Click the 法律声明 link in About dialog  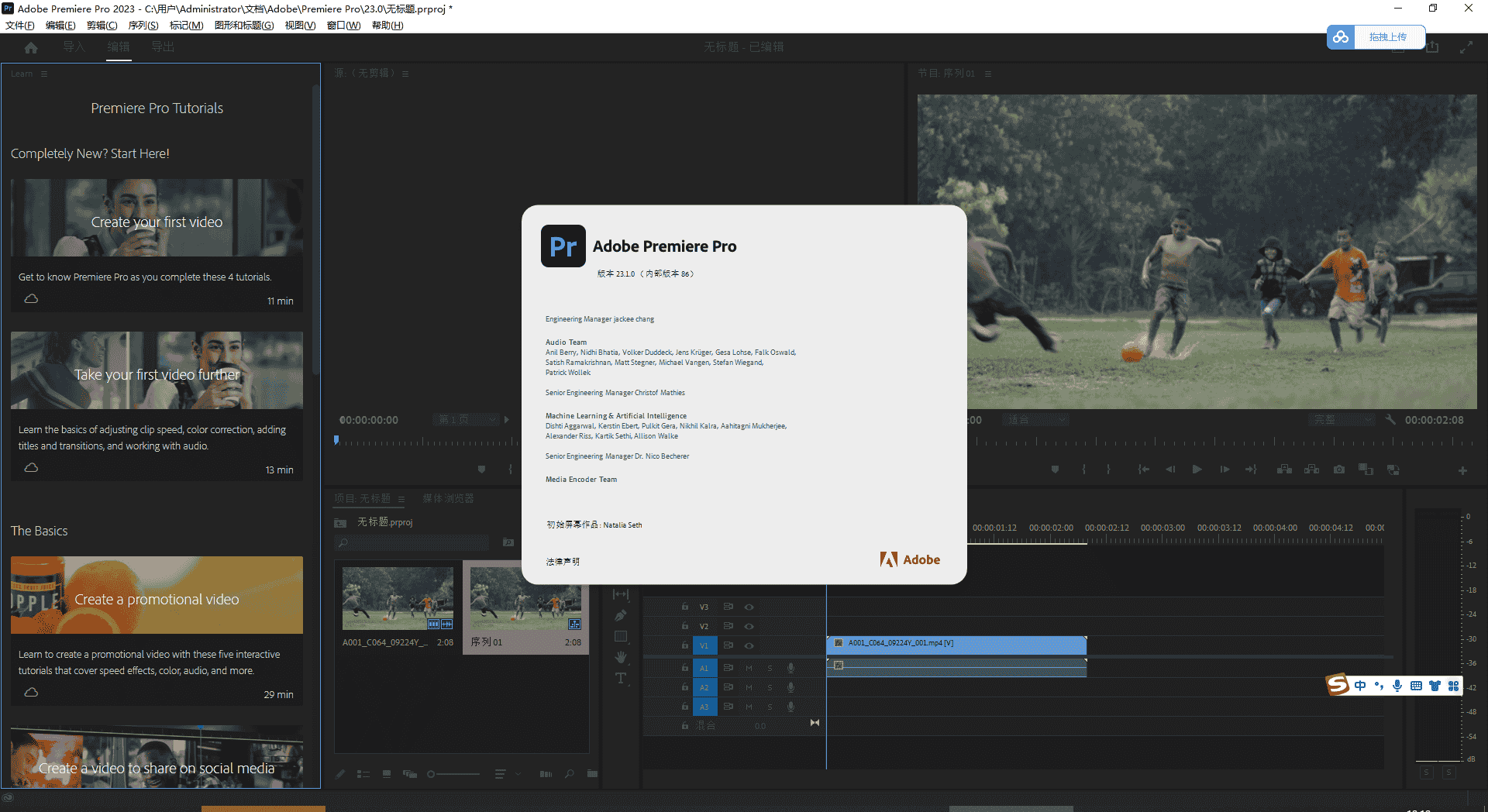(x=563, y=562)
